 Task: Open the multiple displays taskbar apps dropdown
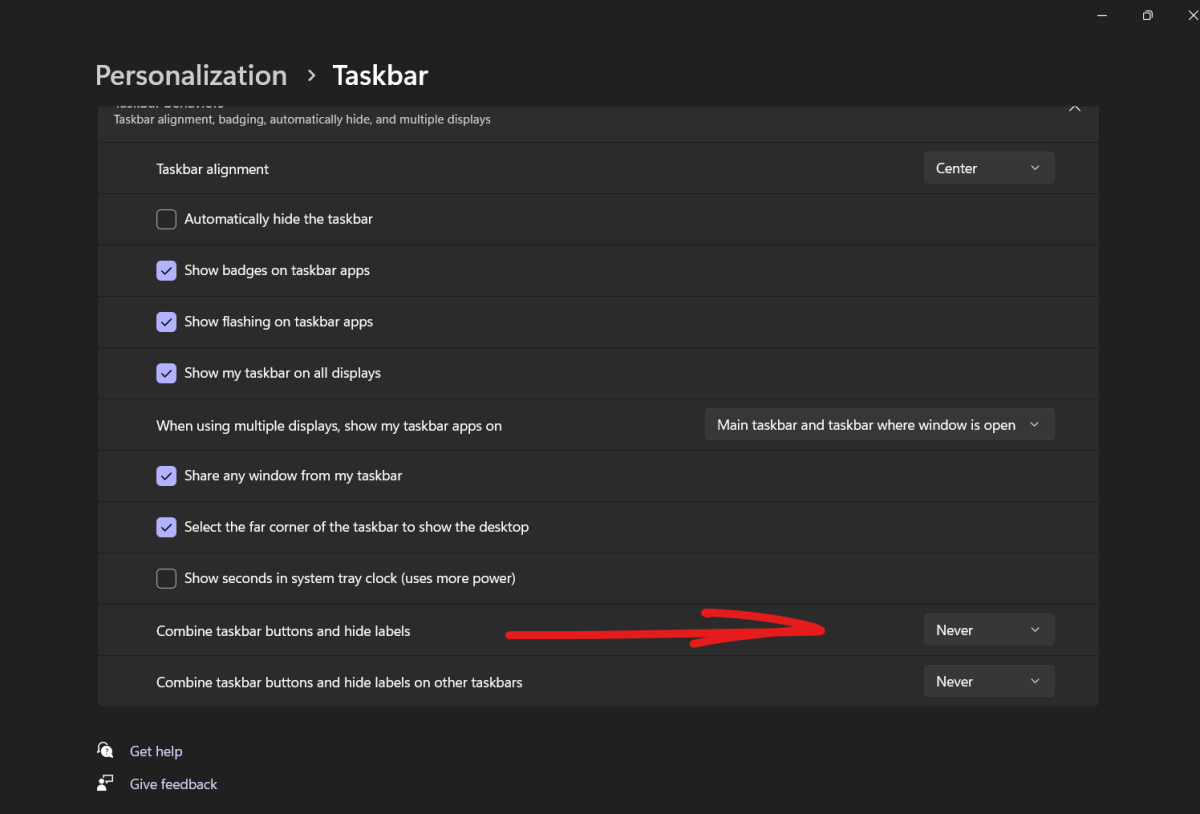(879, 425)
